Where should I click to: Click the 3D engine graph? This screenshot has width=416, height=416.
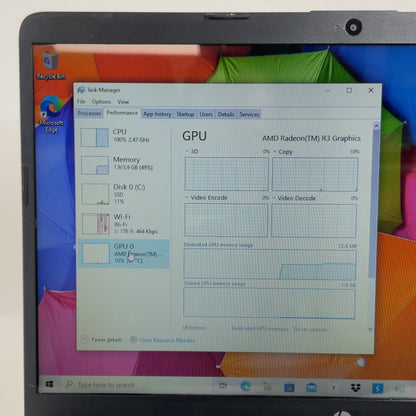pyautogui.click(x=227, y=174)
